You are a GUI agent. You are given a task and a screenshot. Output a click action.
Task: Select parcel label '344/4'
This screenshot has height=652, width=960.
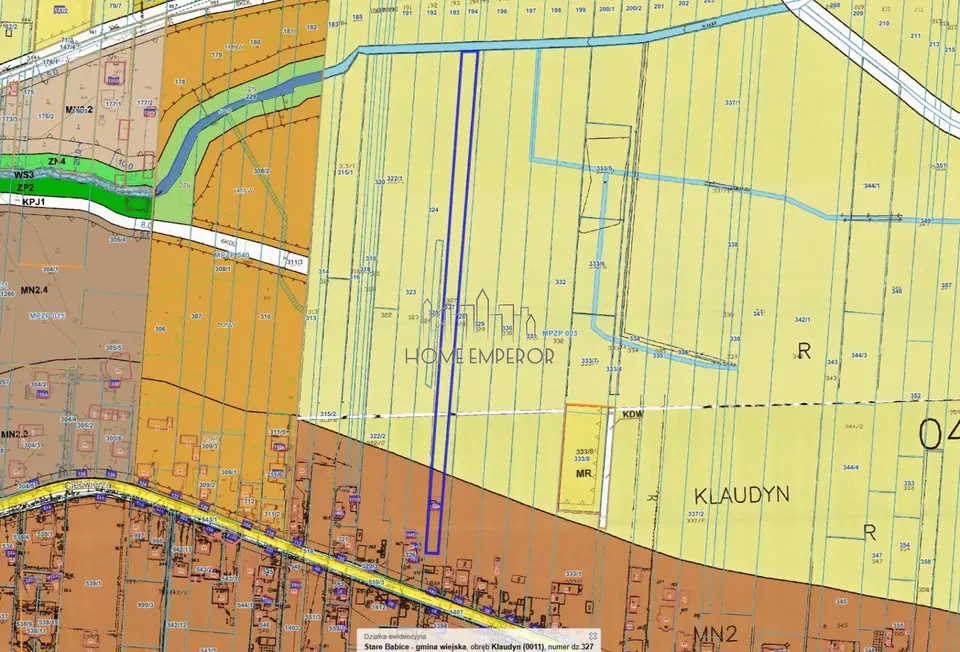850,468
